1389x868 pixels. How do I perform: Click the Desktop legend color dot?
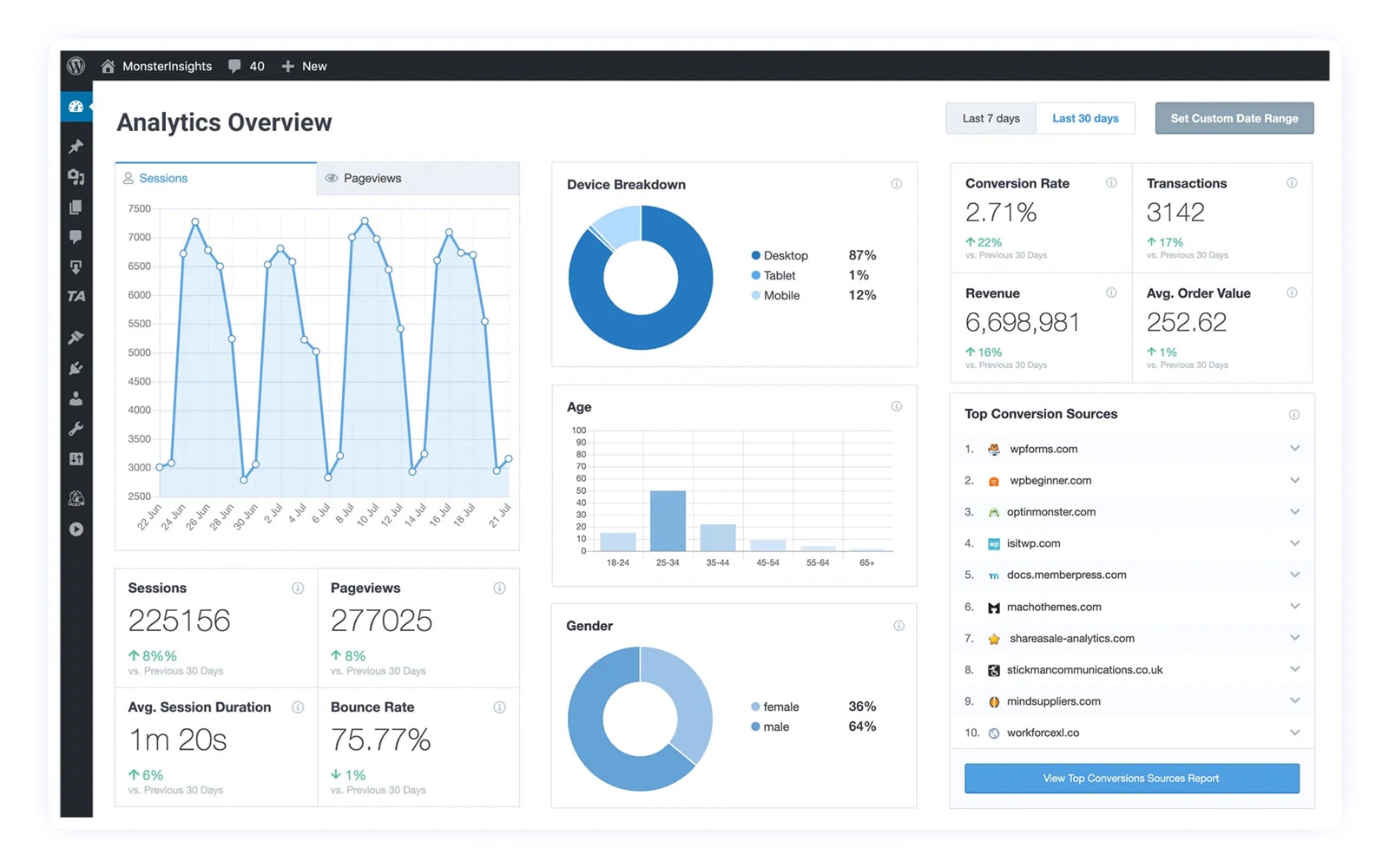coord(756,255)
